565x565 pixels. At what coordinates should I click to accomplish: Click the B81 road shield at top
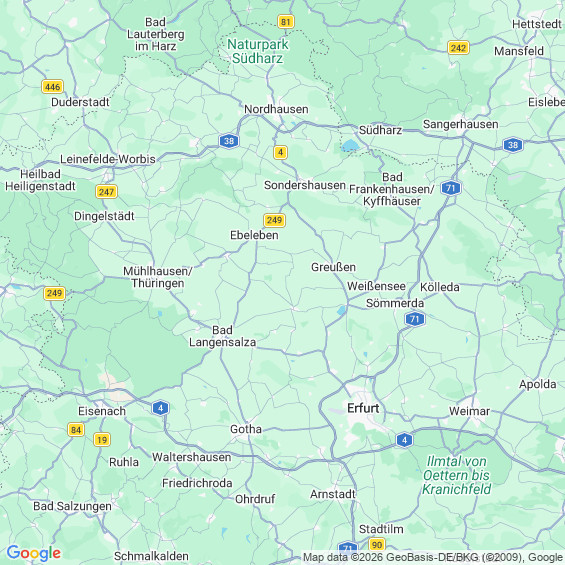[286, 22]
